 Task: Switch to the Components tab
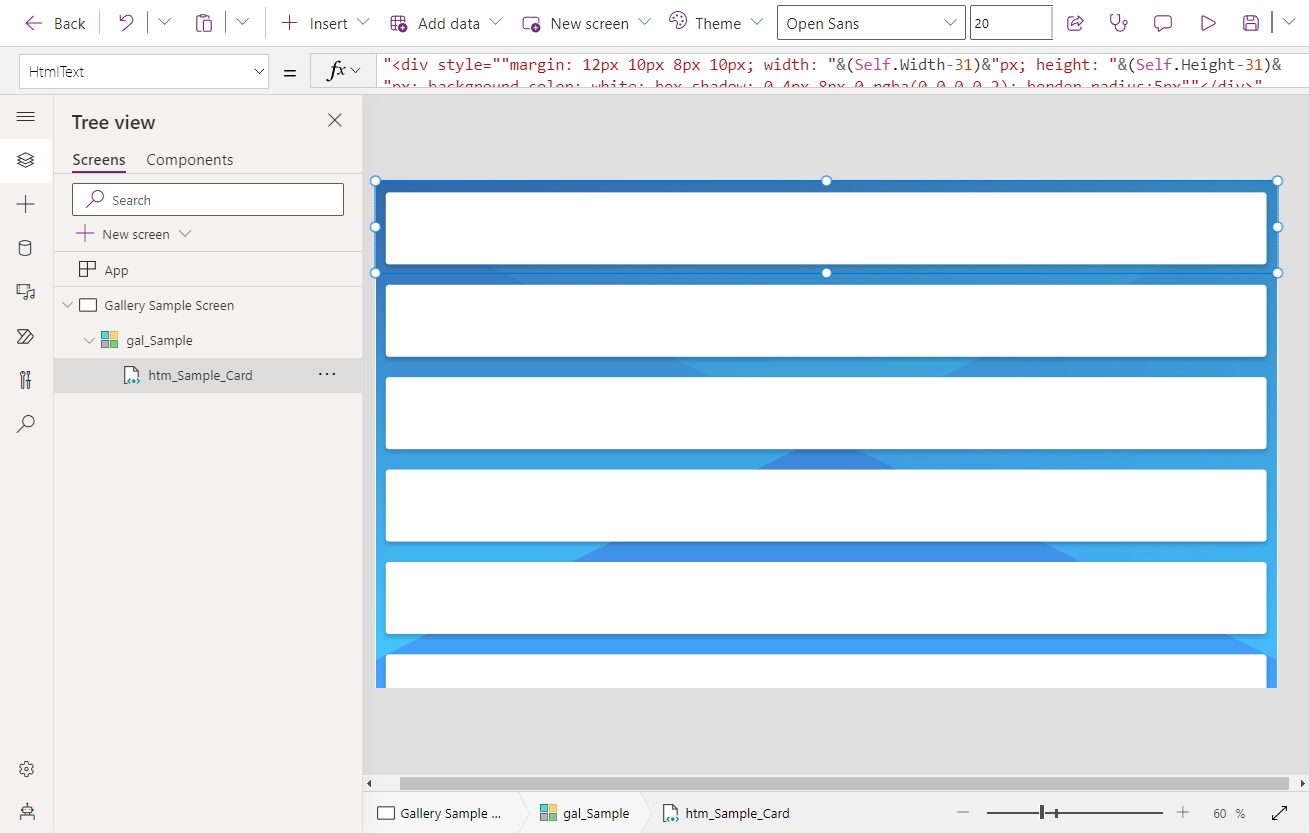(x=189, y=160)
